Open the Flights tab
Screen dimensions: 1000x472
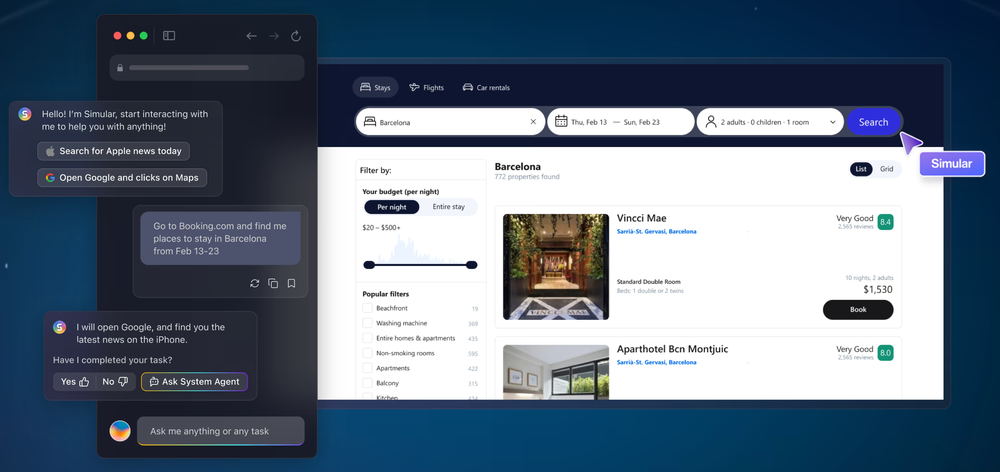pos(427,87)
